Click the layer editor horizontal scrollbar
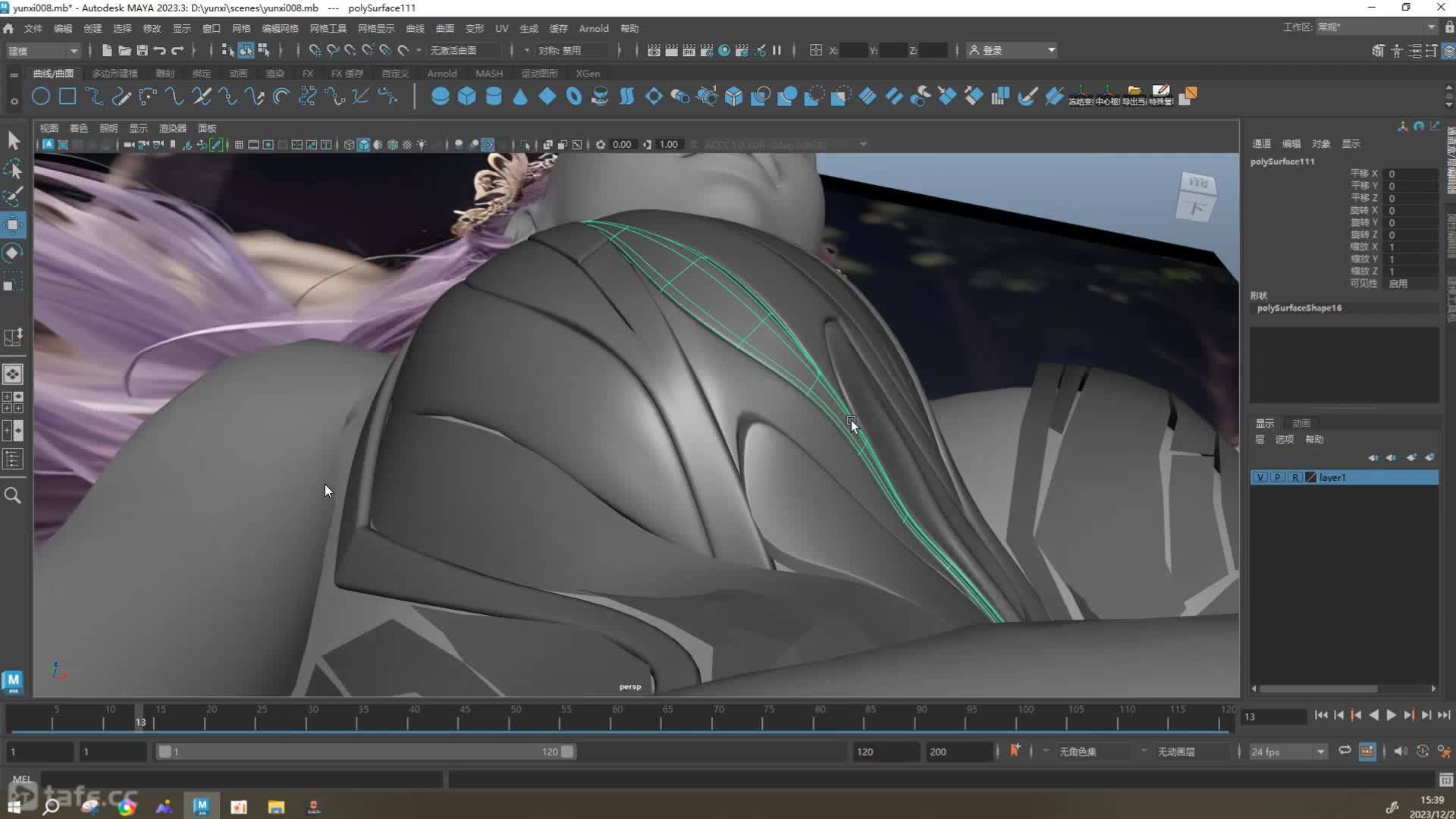The image size is (1456, 819). (x=1318, y=689)
